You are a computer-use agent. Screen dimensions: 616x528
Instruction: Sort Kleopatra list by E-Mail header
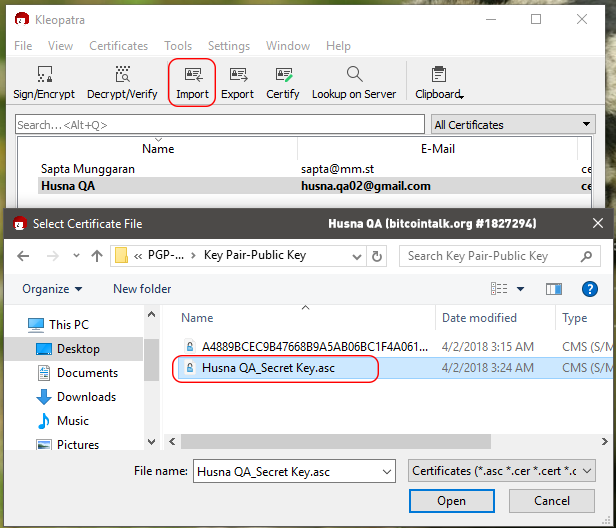tap(438, 149)
